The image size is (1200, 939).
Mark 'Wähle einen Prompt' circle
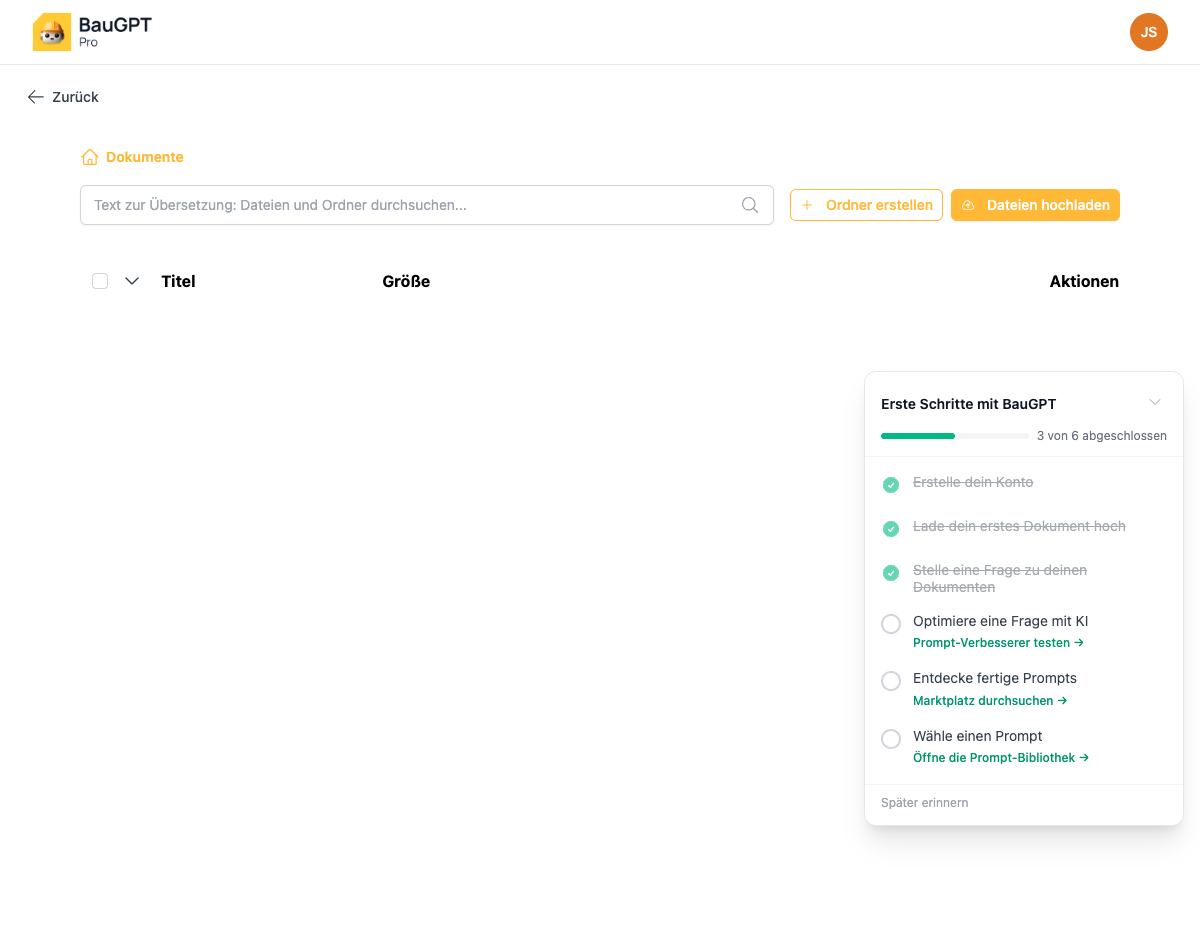[891, 739]
